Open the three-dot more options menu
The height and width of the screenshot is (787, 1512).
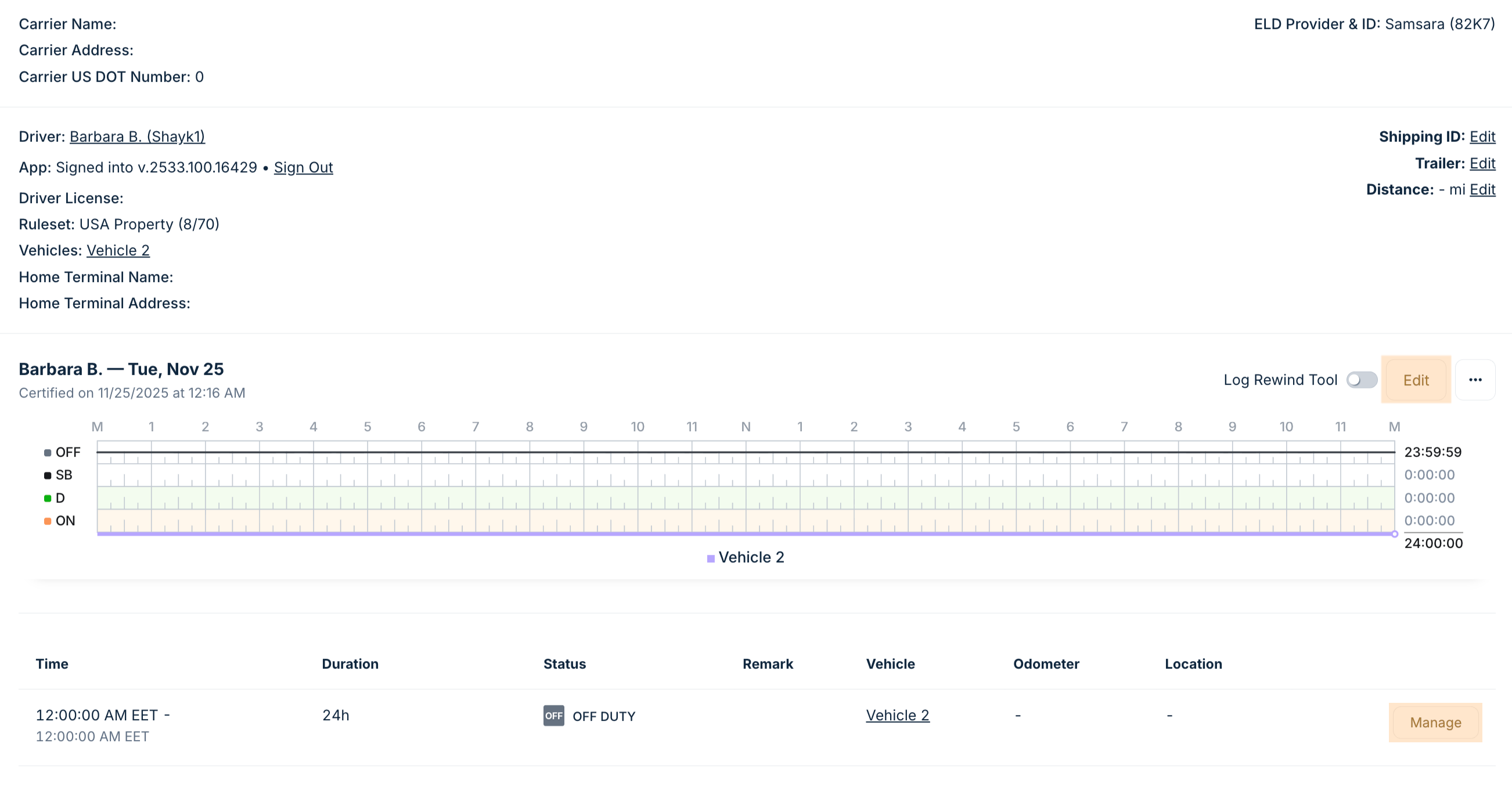(x=1474, y=380)
